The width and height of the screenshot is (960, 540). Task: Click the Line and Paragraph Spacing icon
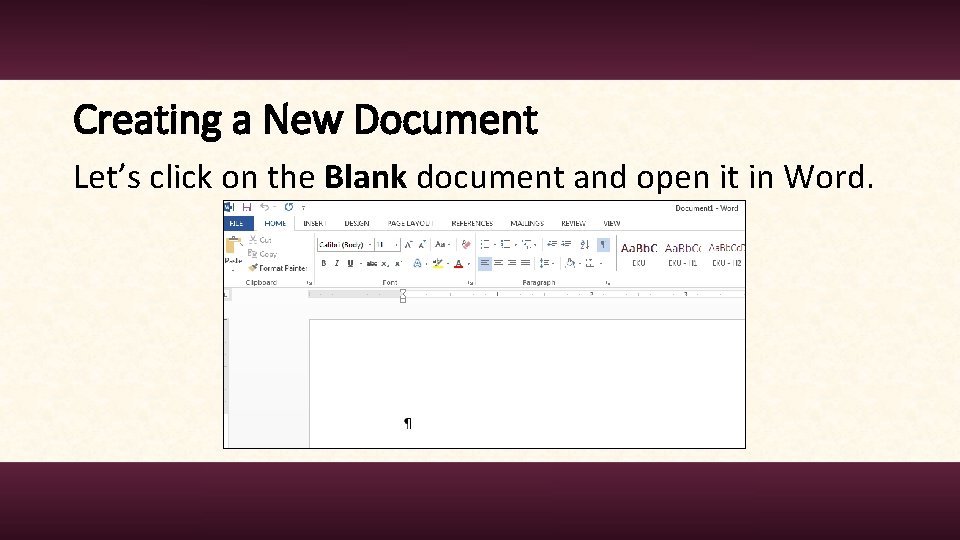544,263
